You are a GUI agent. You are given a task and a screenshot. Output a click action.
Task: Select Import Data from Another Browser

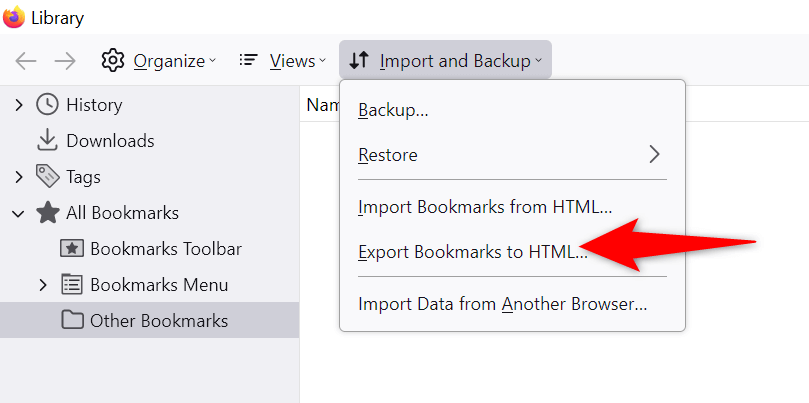[x=502, y=304]
